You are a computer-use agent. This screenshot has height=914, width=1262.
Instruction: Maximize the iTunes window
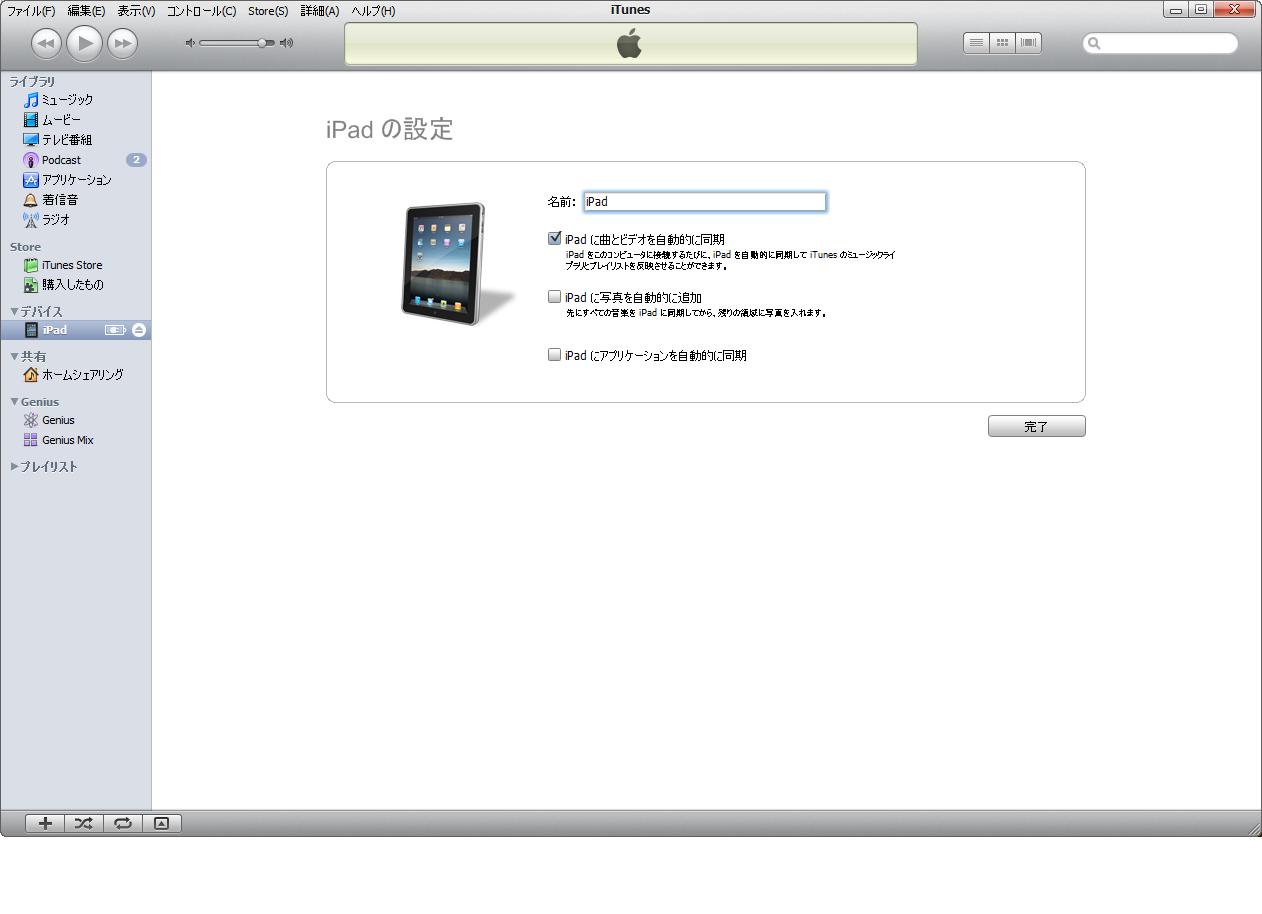click(1201, 10)
